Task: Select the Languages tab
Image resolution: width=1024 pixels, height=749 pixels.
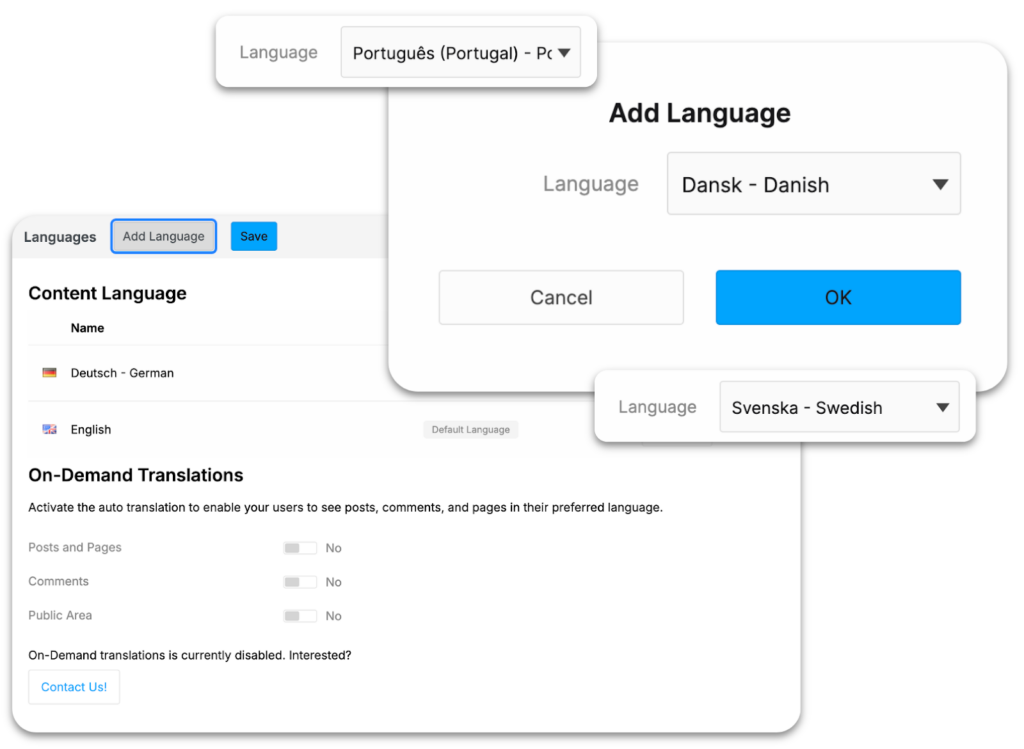Action: point(60,237)
